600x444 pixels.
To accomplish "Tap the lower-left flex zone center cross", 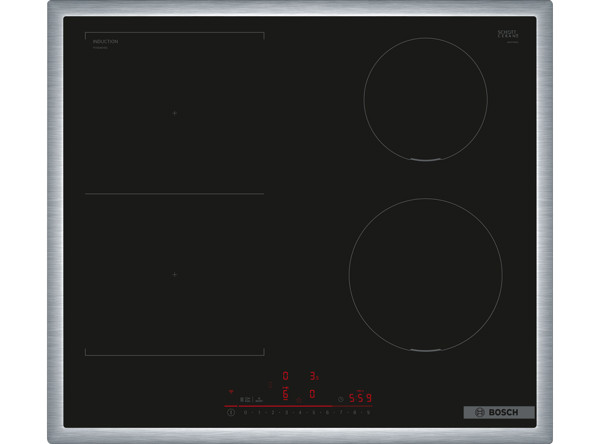I will [x=174, y=274].
